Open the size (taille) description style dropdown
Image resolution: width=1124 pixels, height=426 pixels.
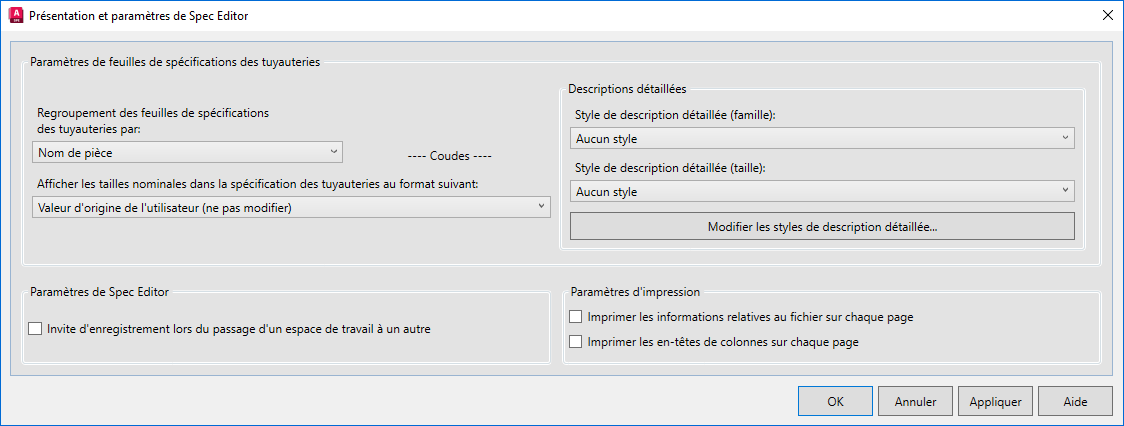pyautogui.click(x=822, y=191)
